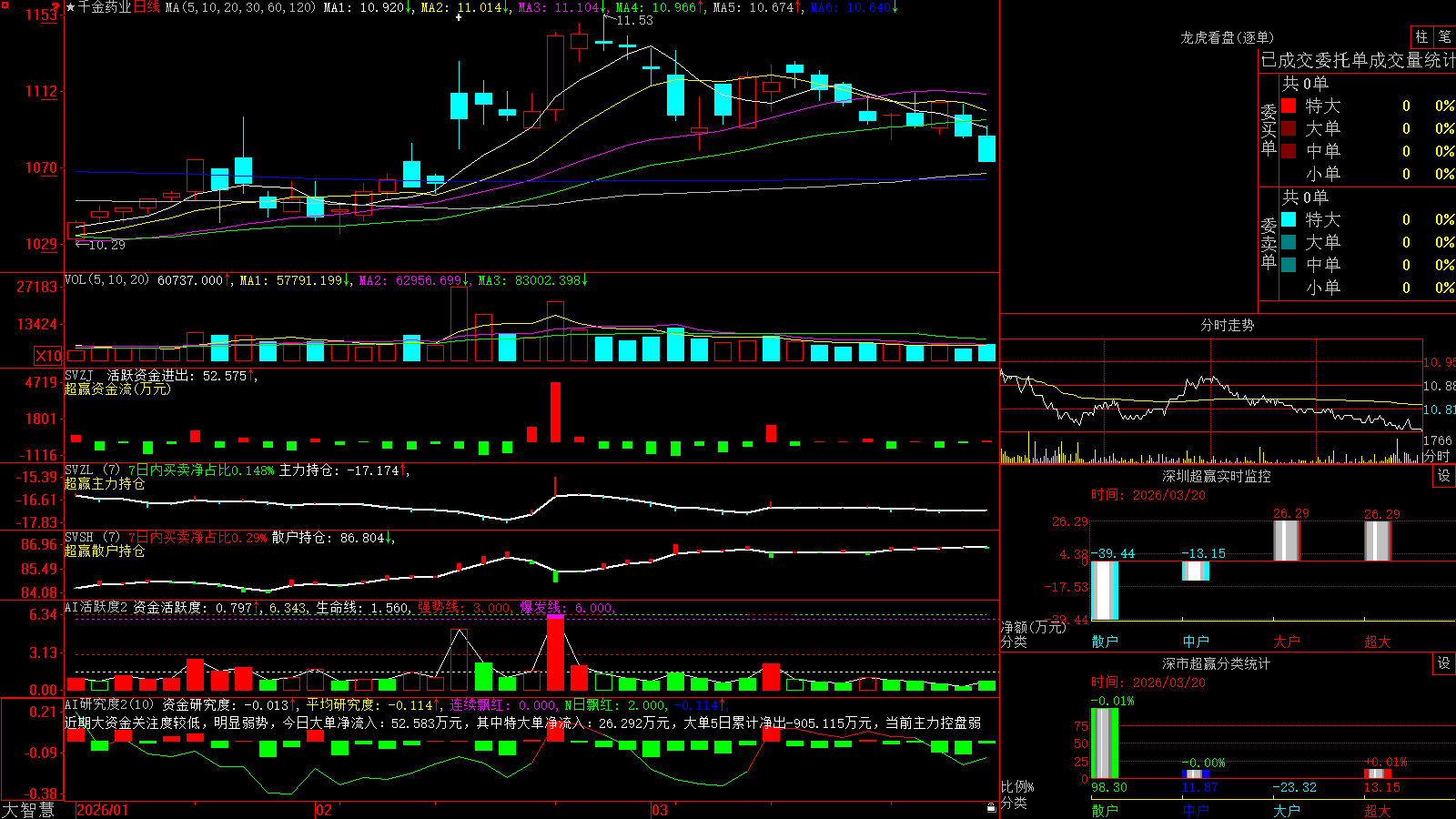Click the 深市超赢分类统计 panel title
1456x819 pixels.
[x=1216, y=663]
